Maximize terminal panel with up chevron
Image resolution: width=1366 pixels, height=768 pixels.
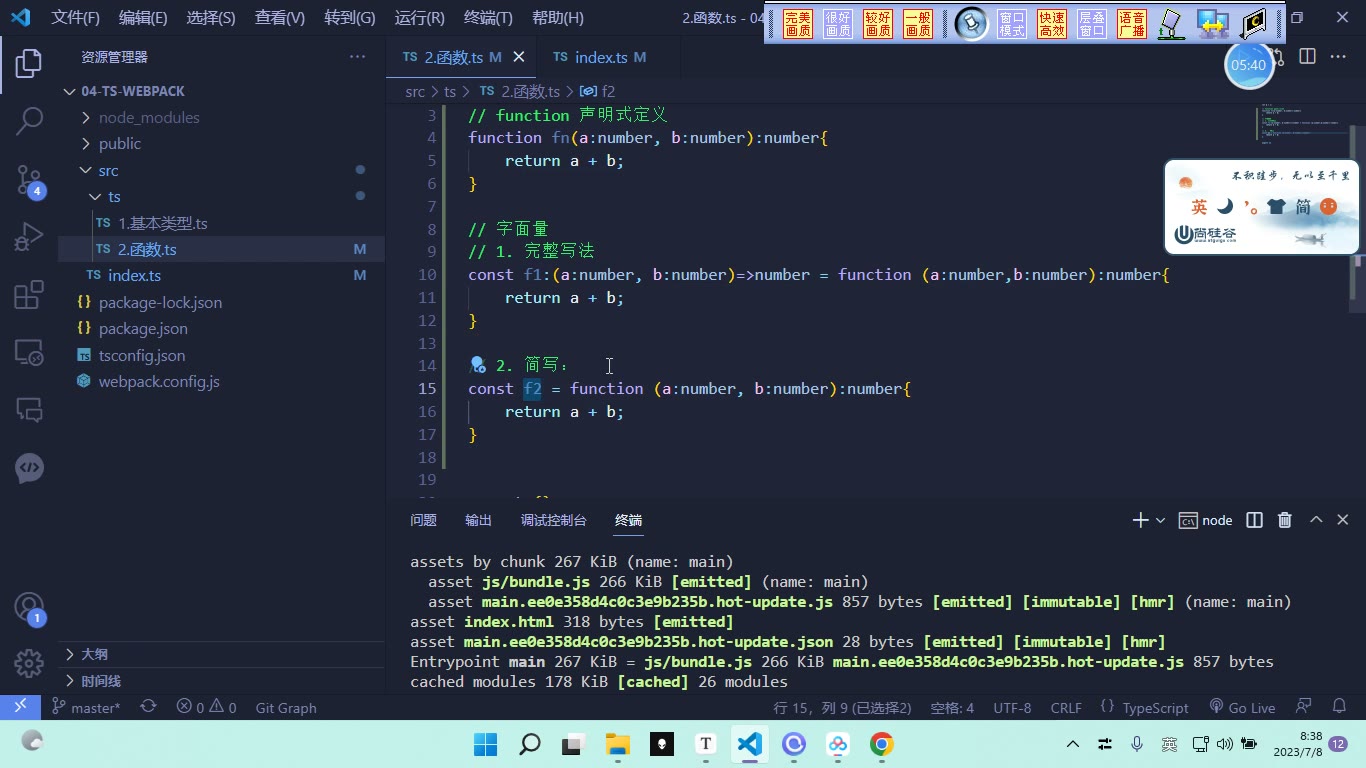pos(1316,520)
